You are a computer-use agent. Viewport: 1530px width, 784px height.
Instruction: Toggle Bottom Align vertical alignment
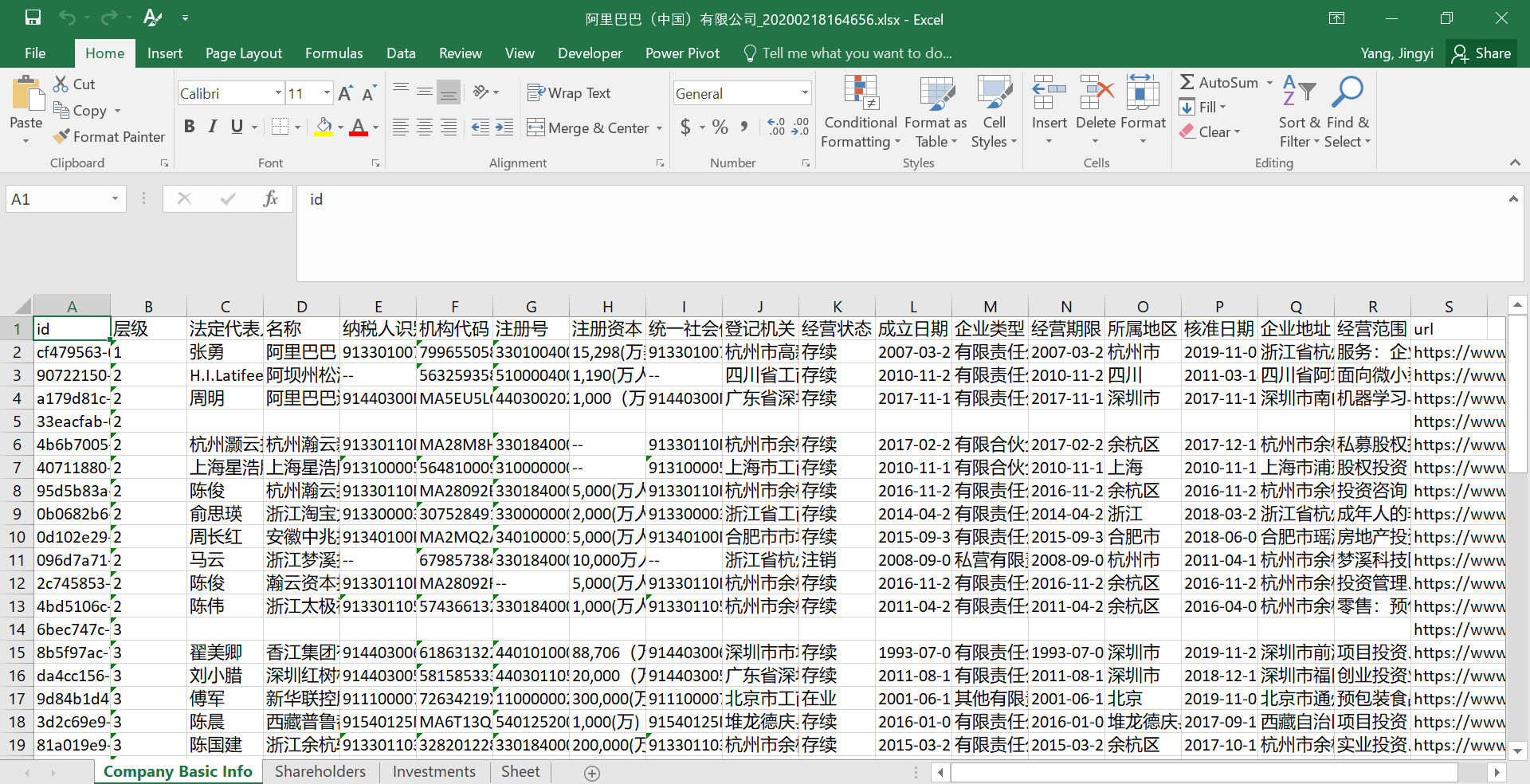(449, 92)
